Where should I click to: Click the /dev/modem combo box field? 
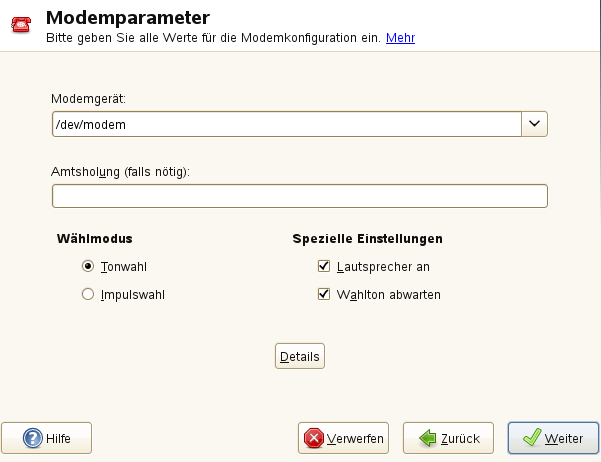tap(286, 124)
